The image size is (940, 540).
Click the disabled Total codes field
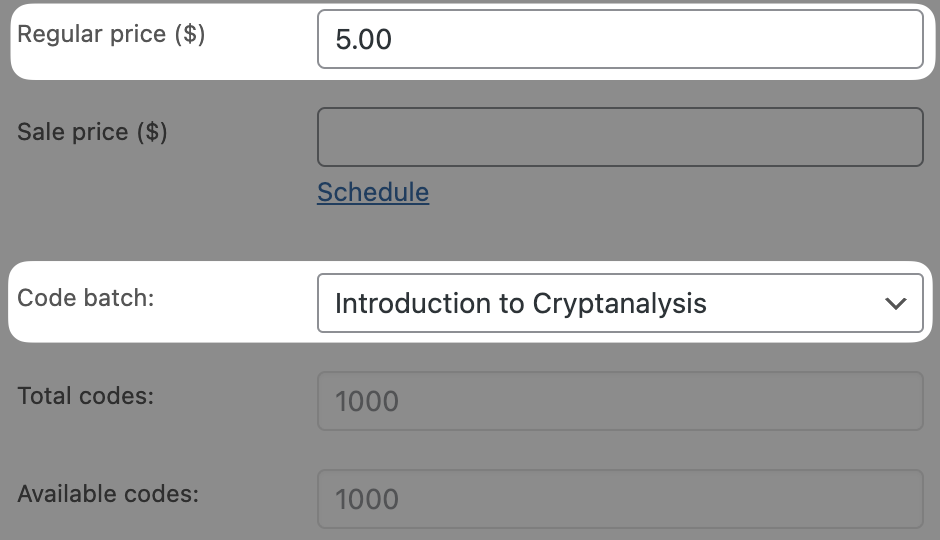pyautogui.click(x=620, y=401)
